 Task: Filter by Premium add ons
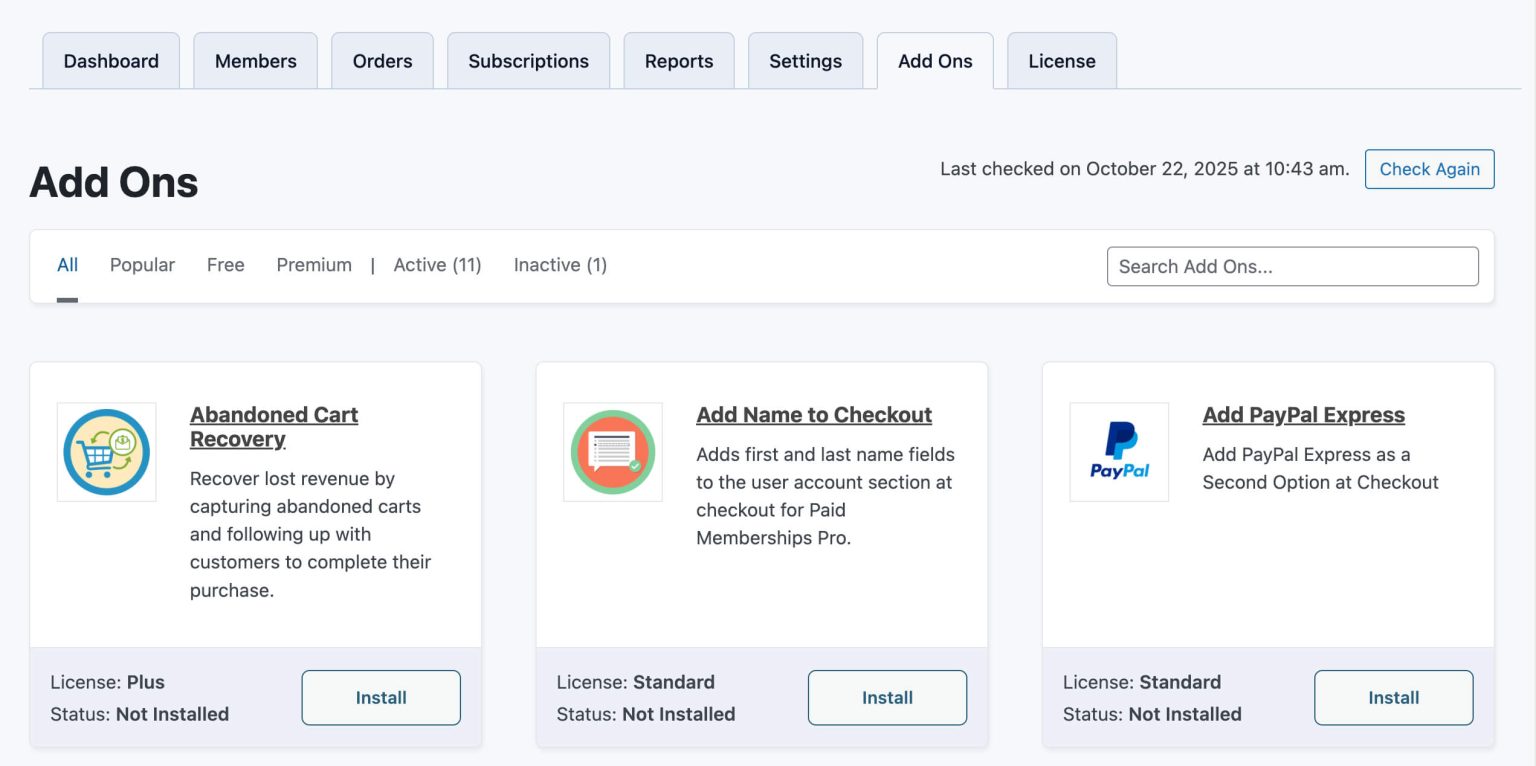tap(314, 265)
